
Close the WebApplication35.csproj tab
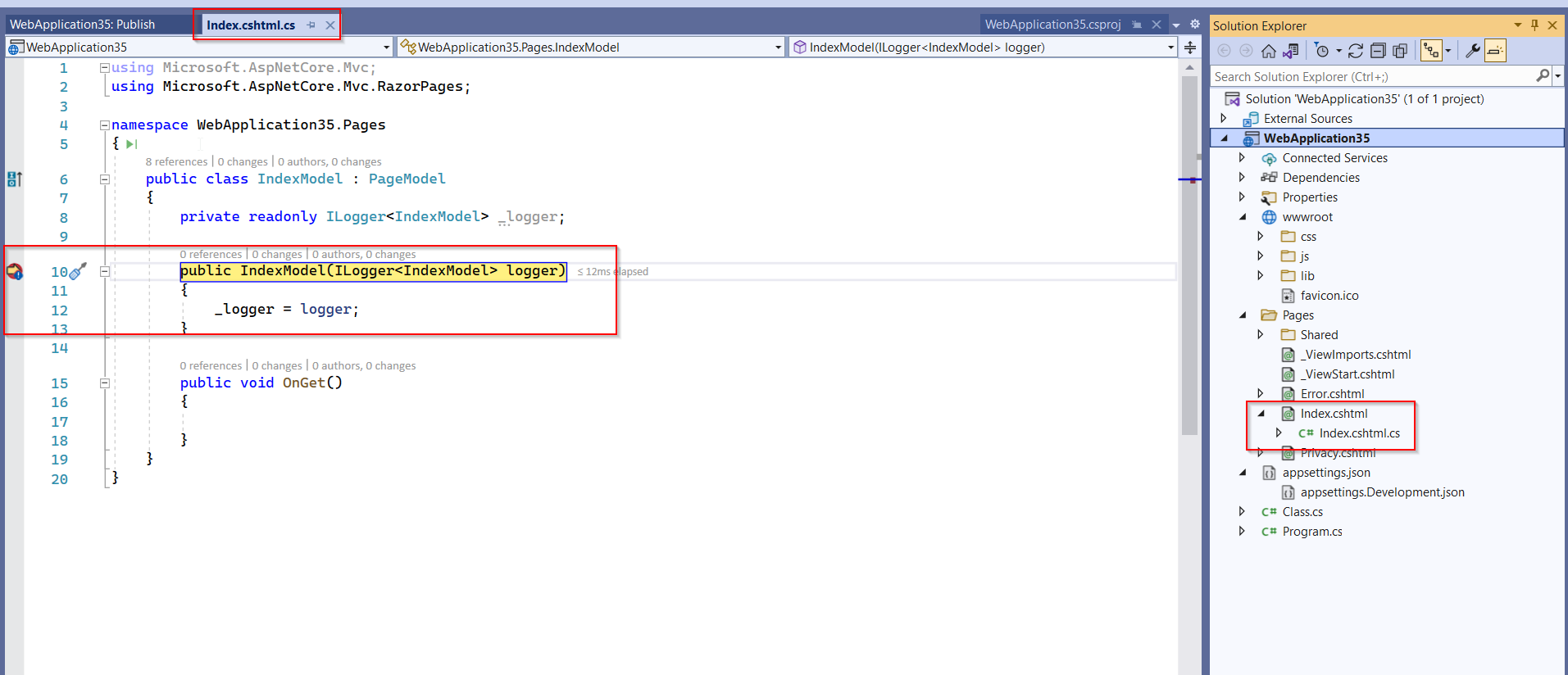(x=1157, y=25)
